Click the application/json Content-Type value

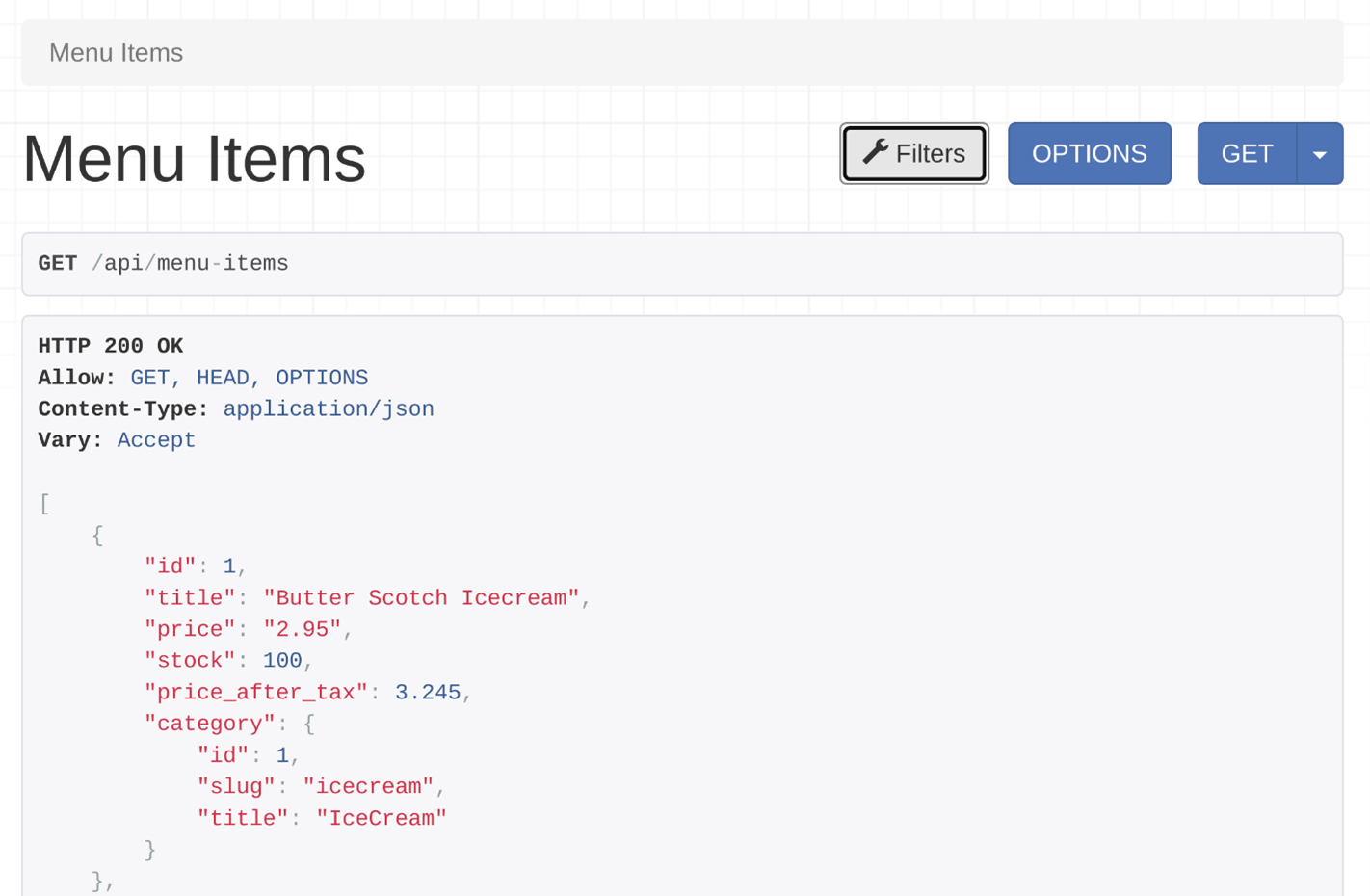click(328, 409)
